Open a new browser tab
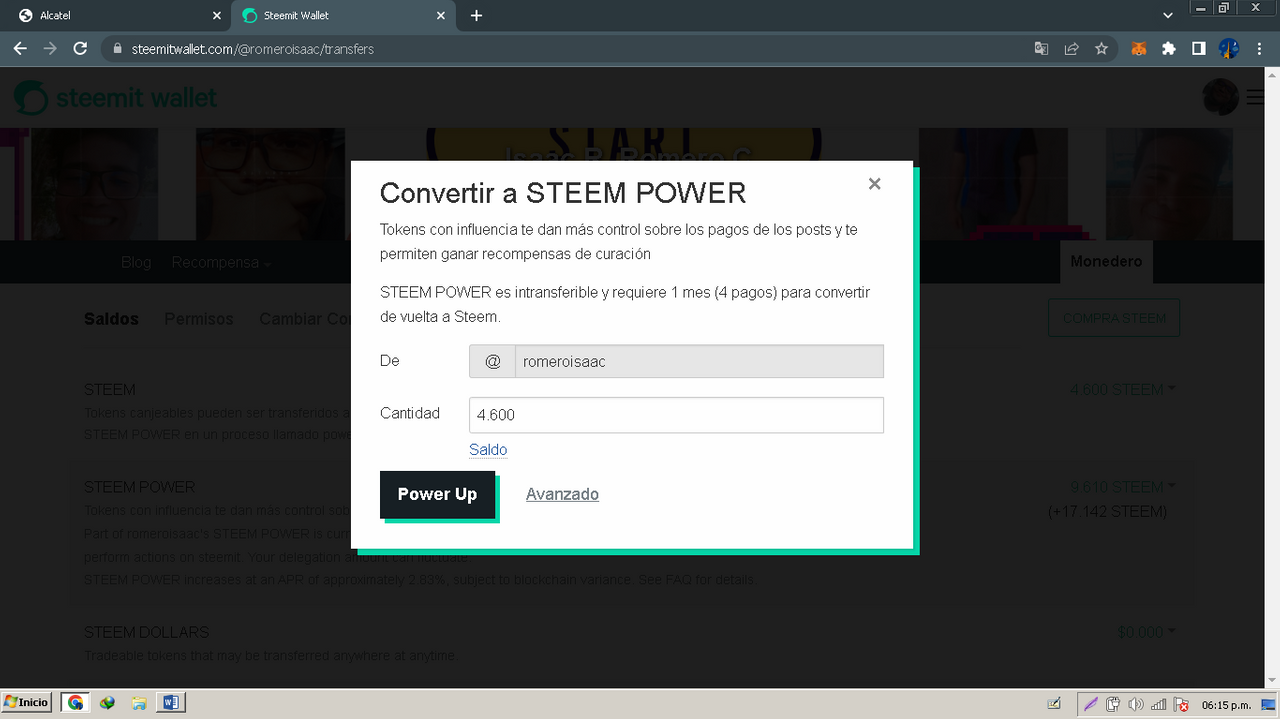Viewport: 1280px width, 719px height. pyautogui.click(x=476, y=16)
